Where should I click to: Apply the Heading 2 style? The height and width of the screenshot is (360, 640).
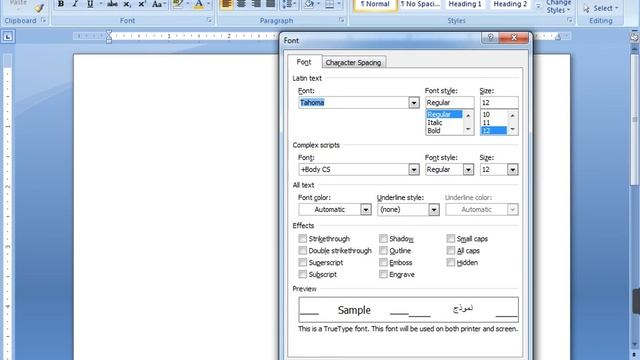point(510,4)
